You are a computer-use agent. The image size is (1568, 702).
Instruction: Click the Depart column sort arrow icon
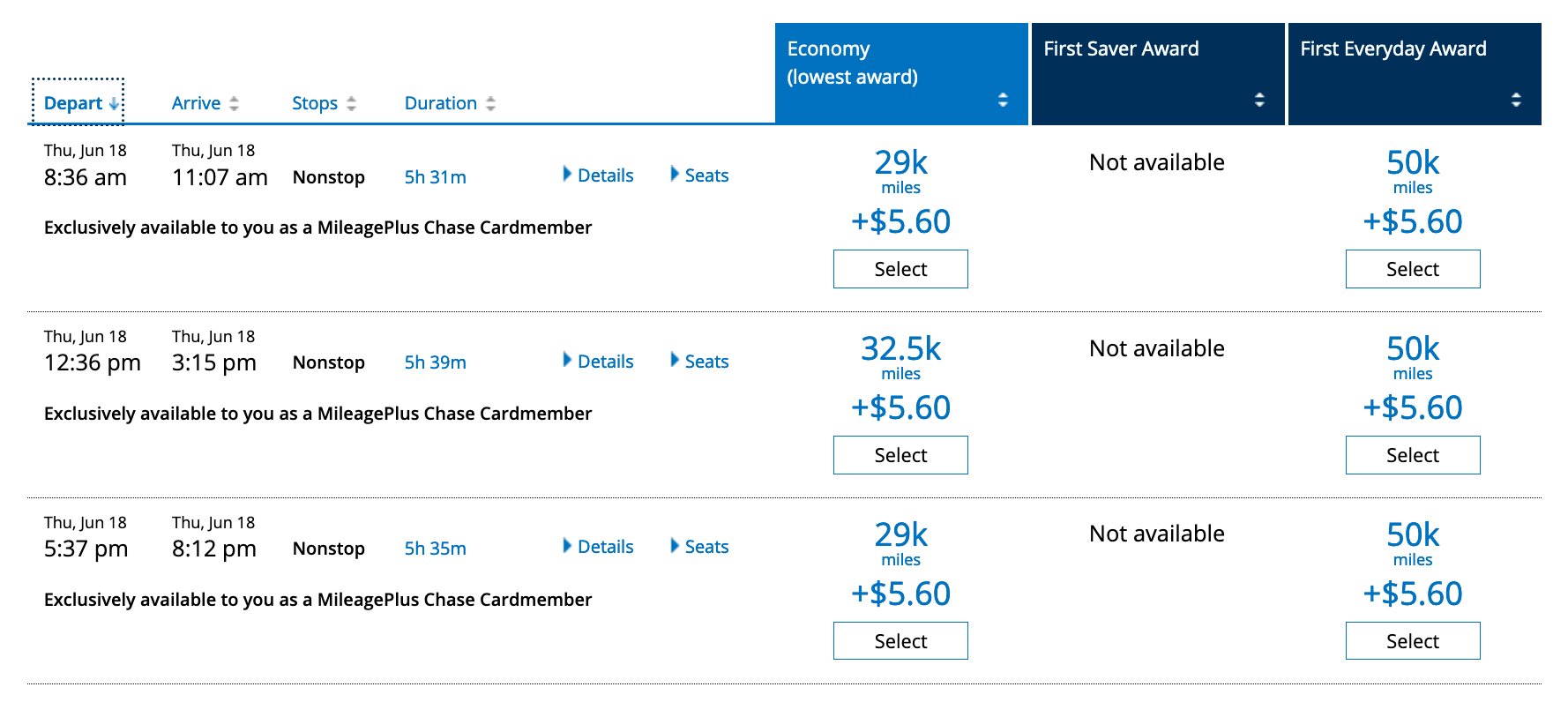coord(114,104)
